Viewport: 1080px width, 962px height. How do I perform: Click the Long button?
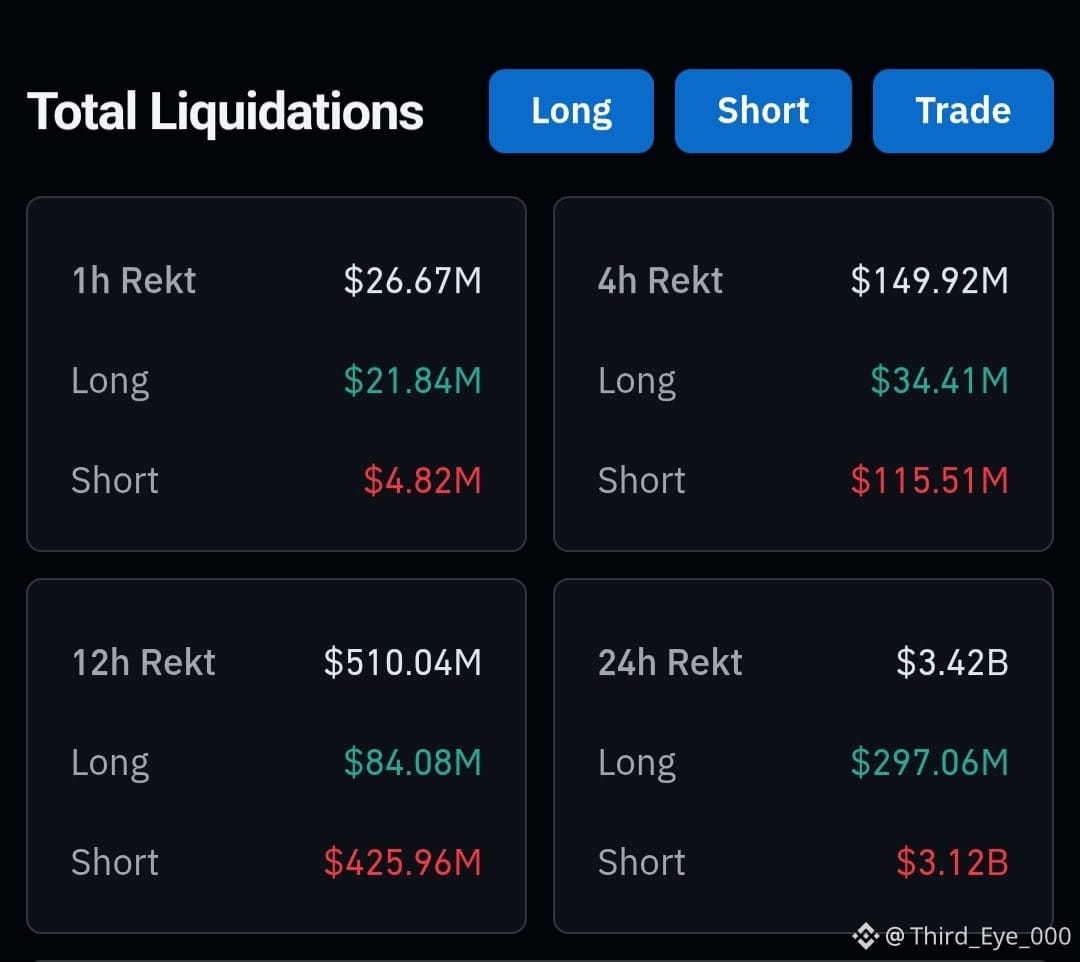571,111
